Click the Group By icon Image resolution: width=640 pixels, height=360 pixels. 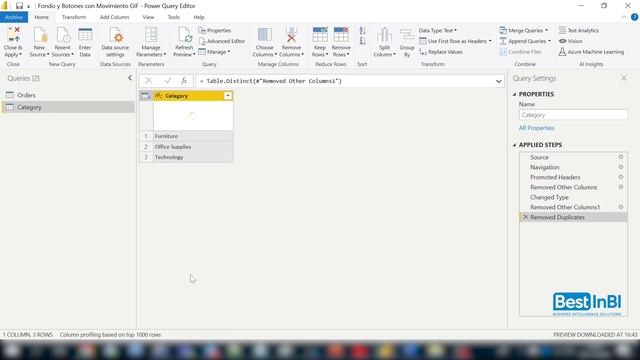[x=407, y=35]
